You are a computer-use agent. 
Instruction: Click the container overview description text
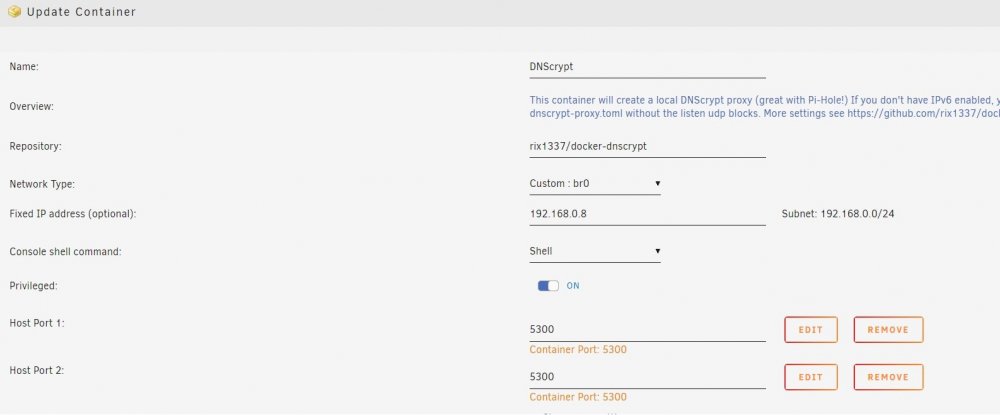(x=764, y=106)
